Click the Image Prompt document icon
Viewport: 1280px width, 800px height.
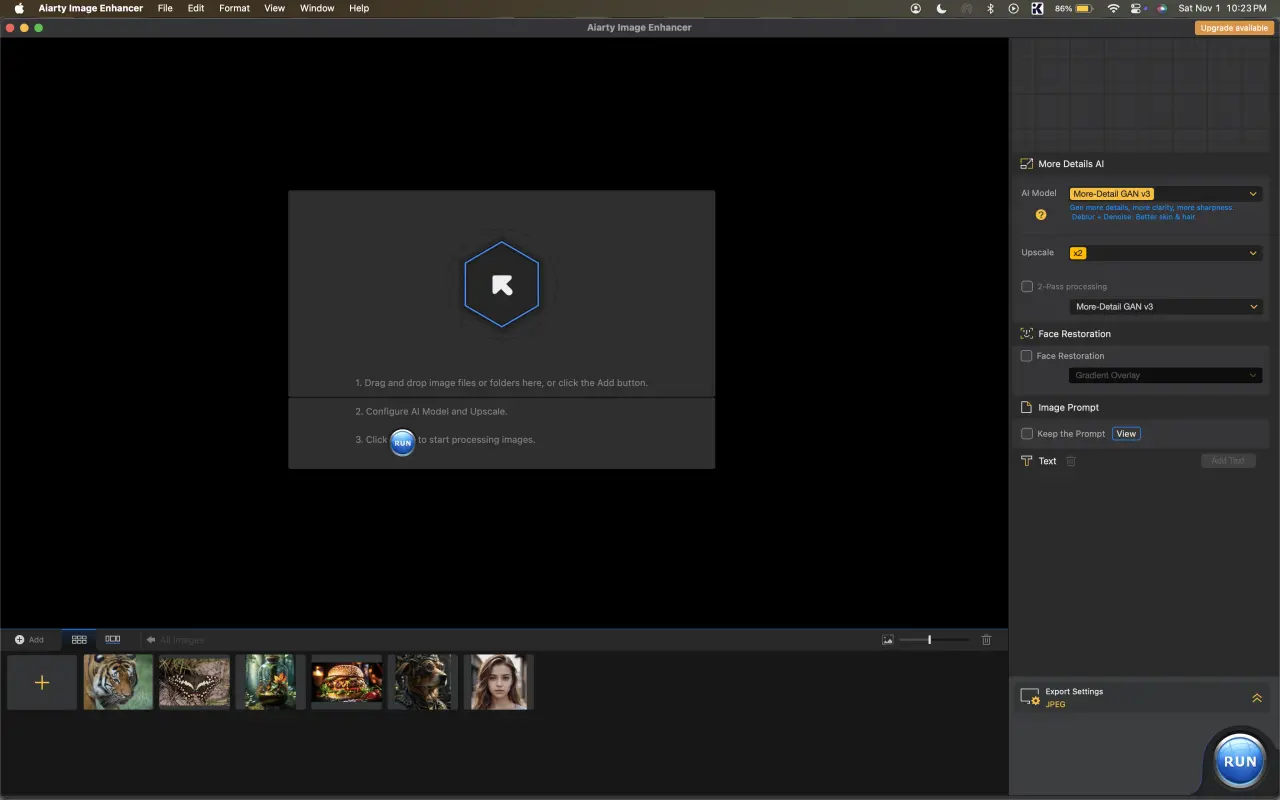point(1026,408)
